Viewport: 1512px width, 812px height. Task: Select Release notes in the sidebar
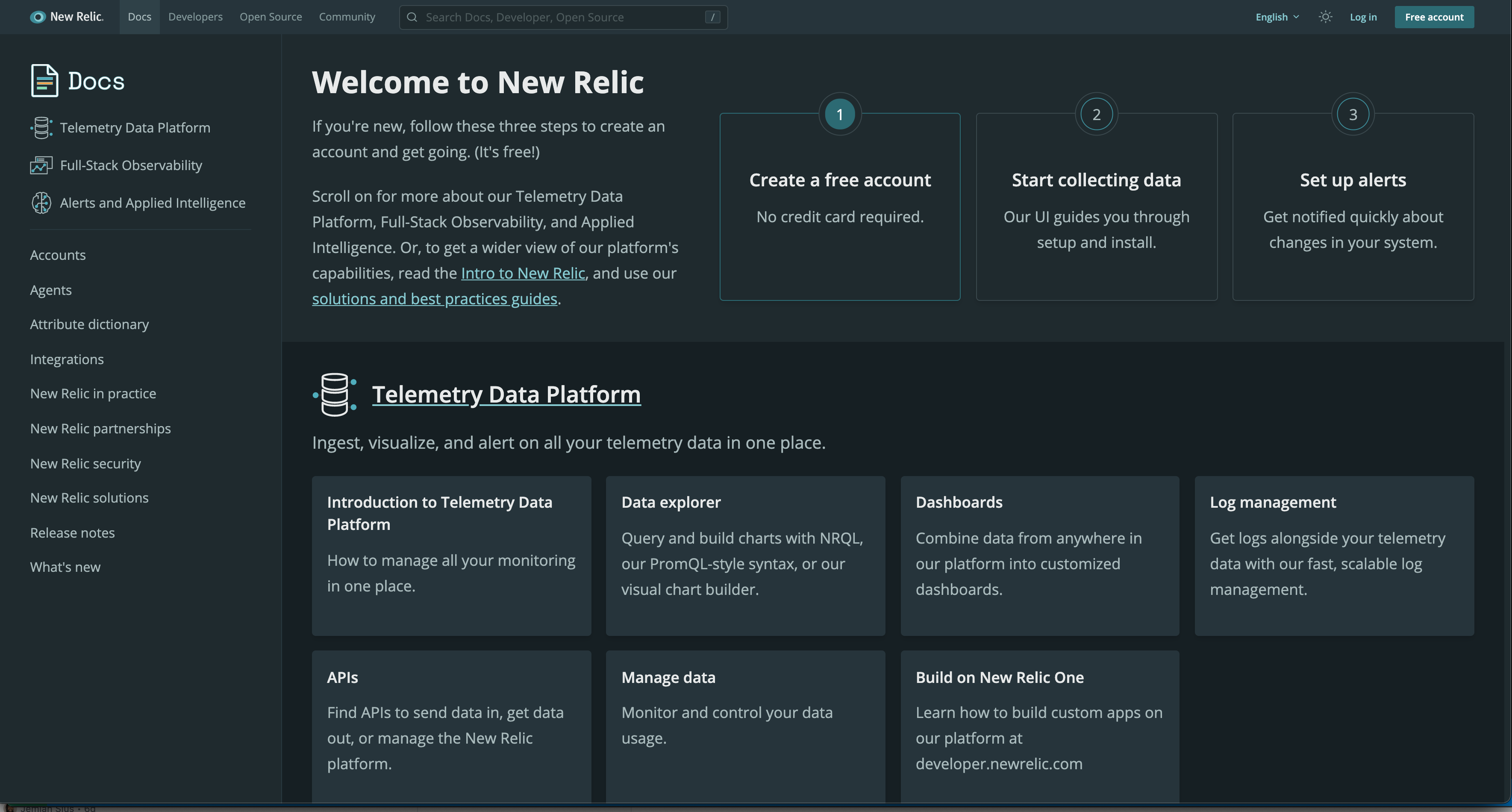click(72, 533)
